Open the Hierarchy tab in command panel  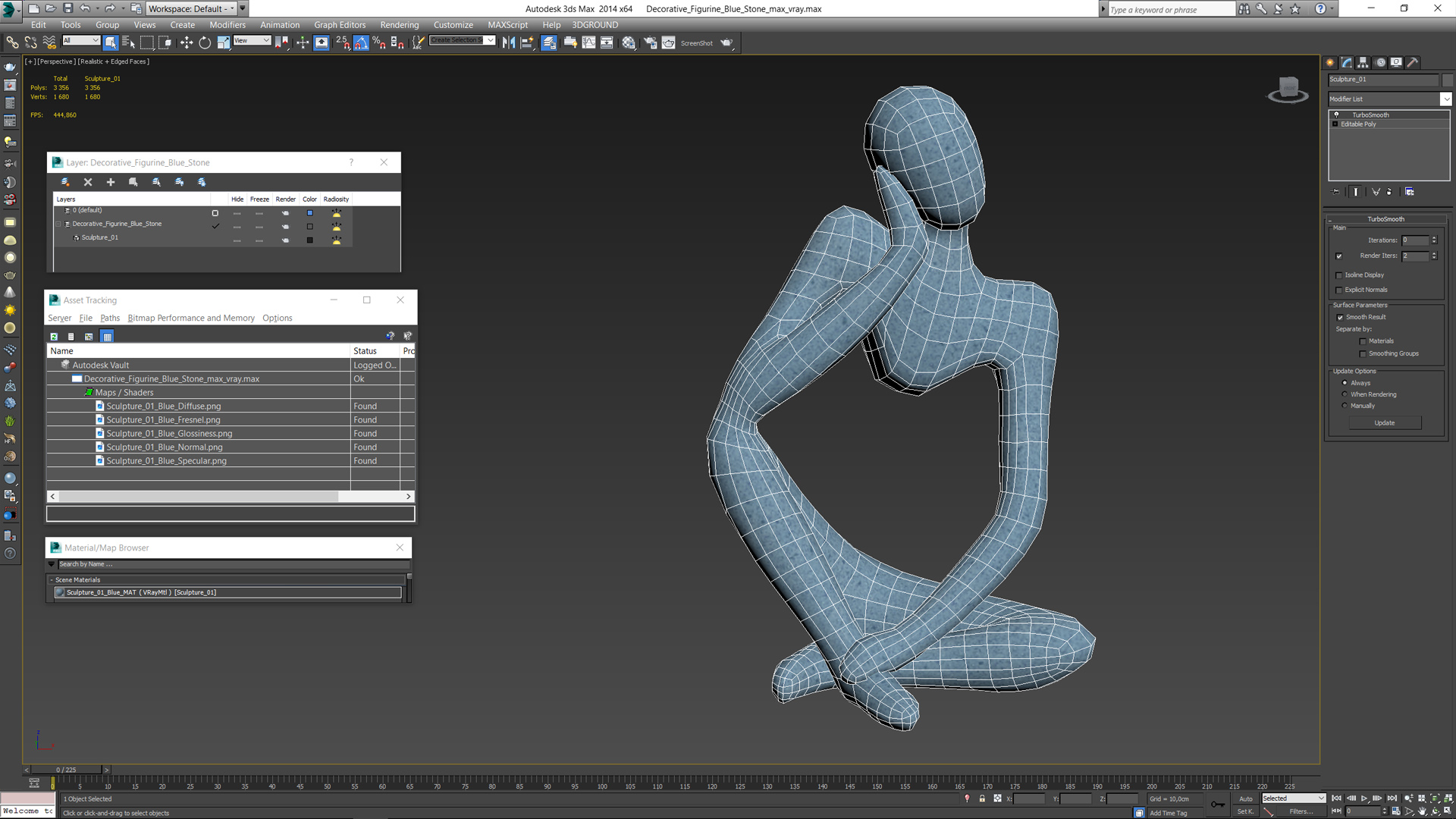click(1363, 63)
